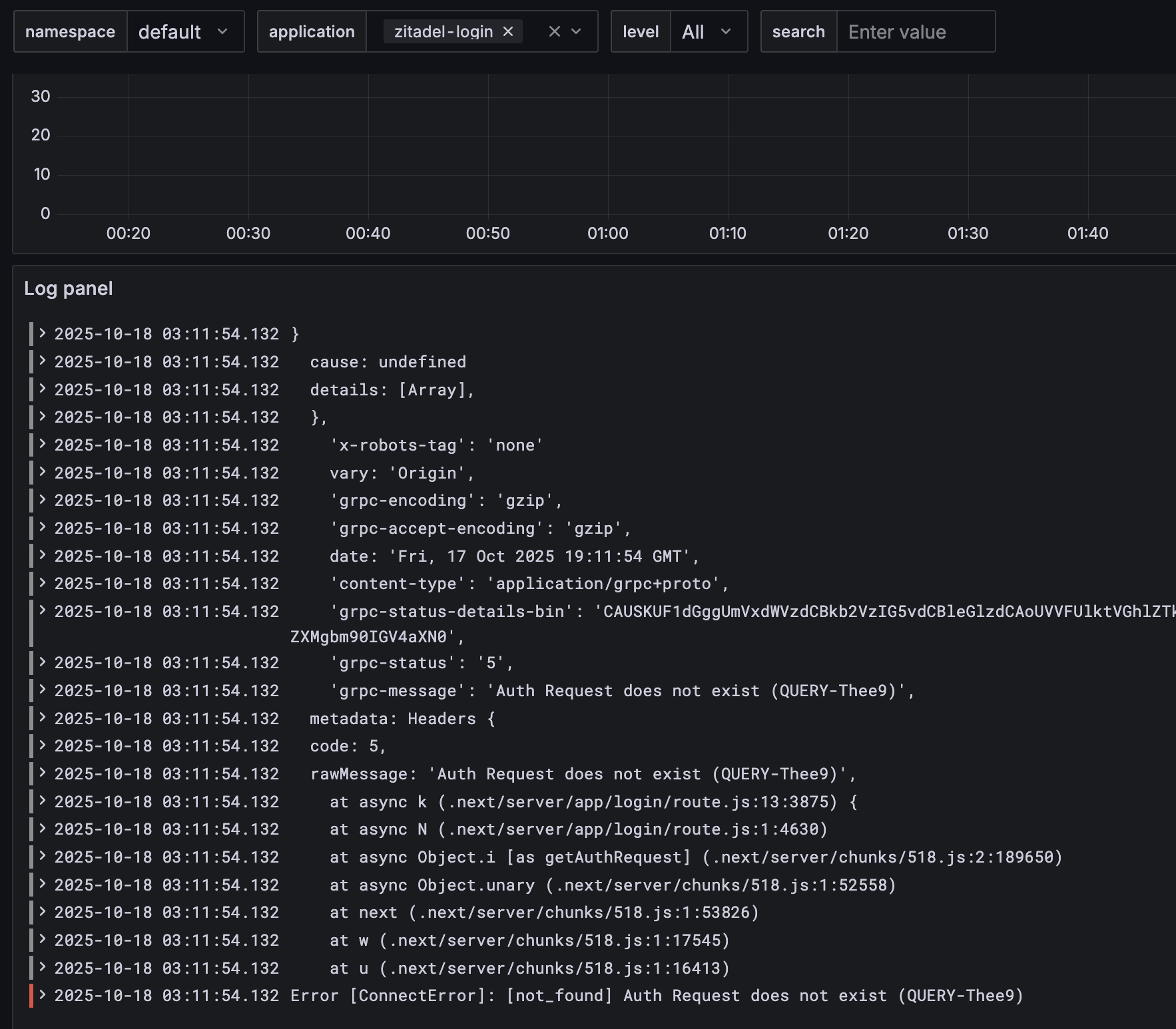Clear all selected application filter values
1176x1029 pixels.
pyautogui.click(x=554, y=31)
